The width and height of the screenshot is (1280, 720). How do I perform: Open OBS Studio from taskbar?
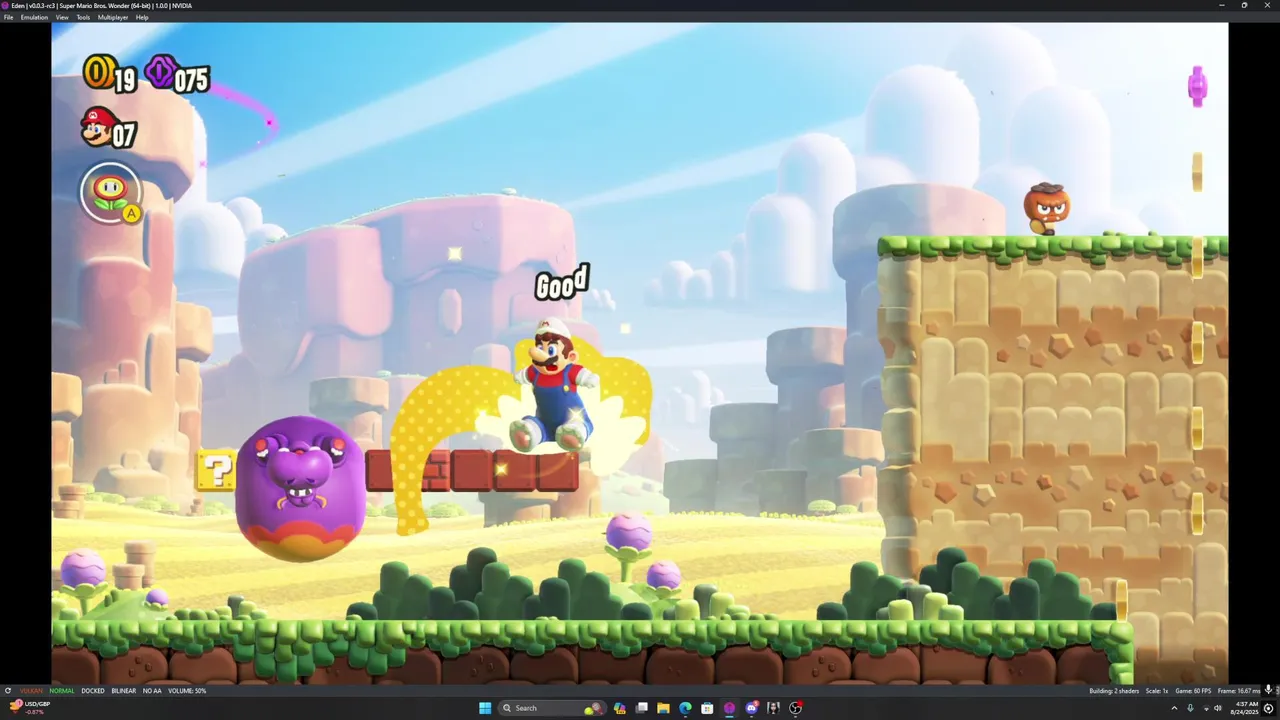796,708
